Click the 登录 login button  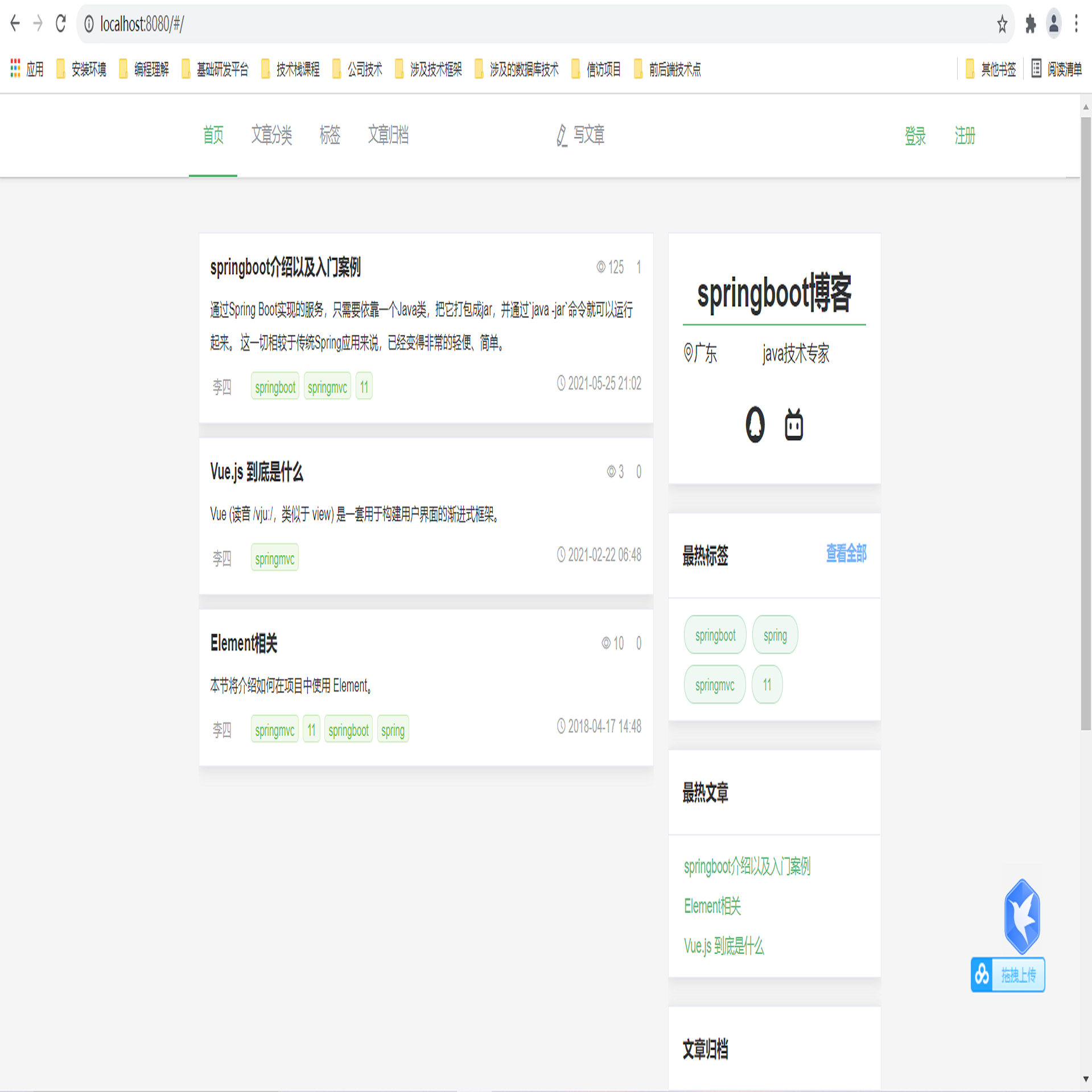(x=916, y=136)
